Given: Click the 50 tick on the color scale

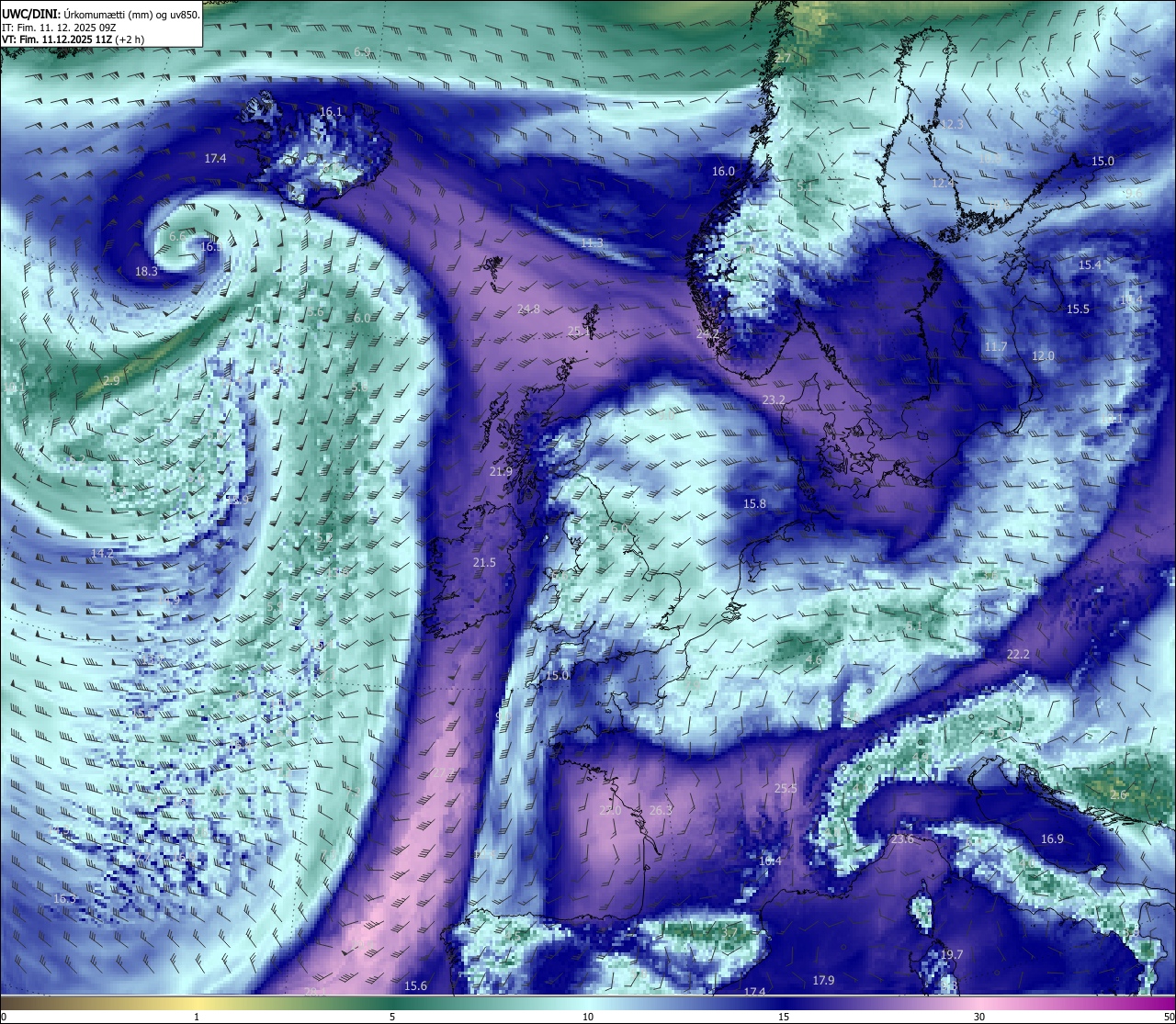Looking at the screenshot, I should coord(1169,1017).
